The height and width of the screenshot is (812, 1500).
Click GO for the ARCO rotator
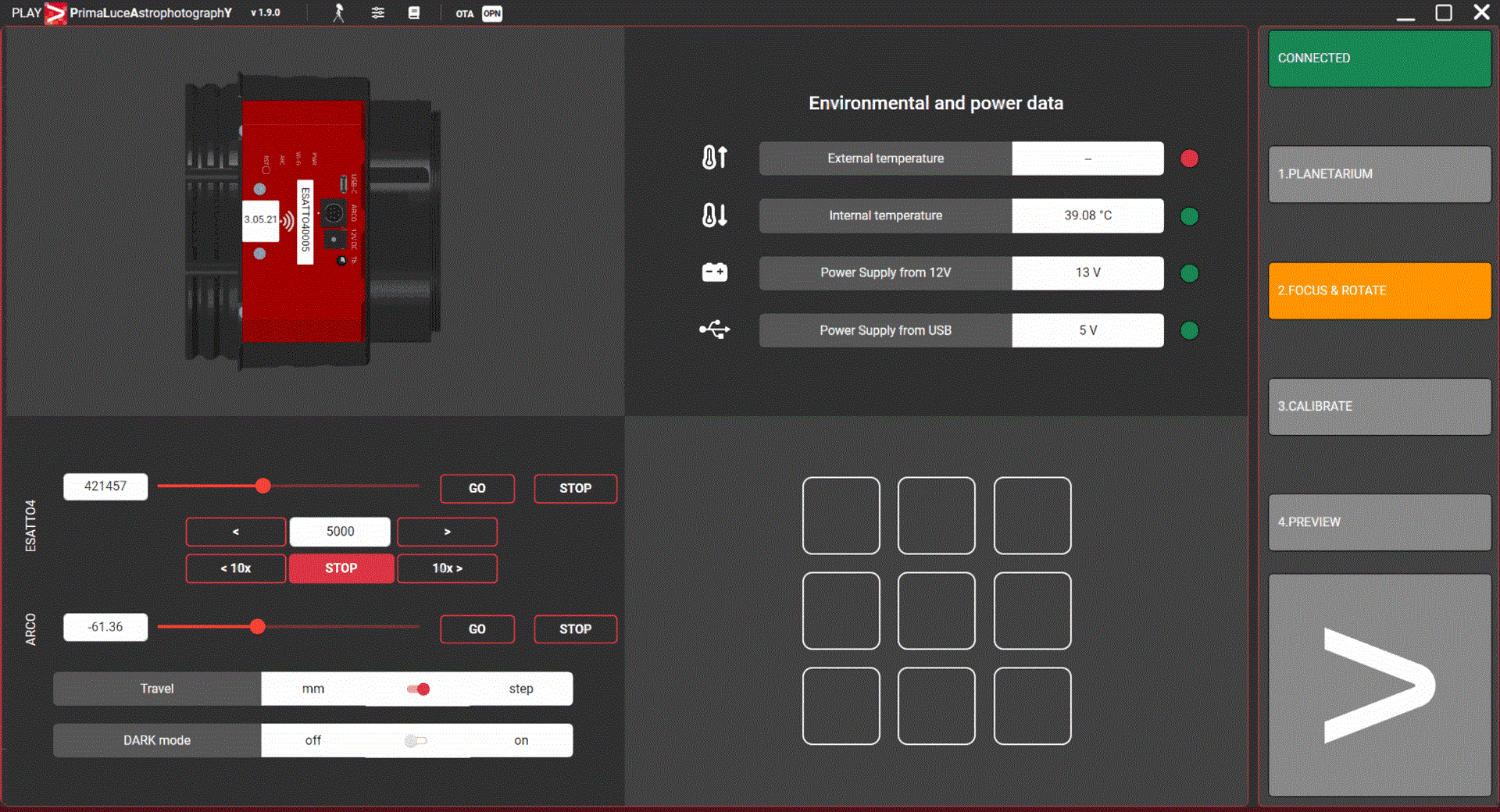pos(477,629)
